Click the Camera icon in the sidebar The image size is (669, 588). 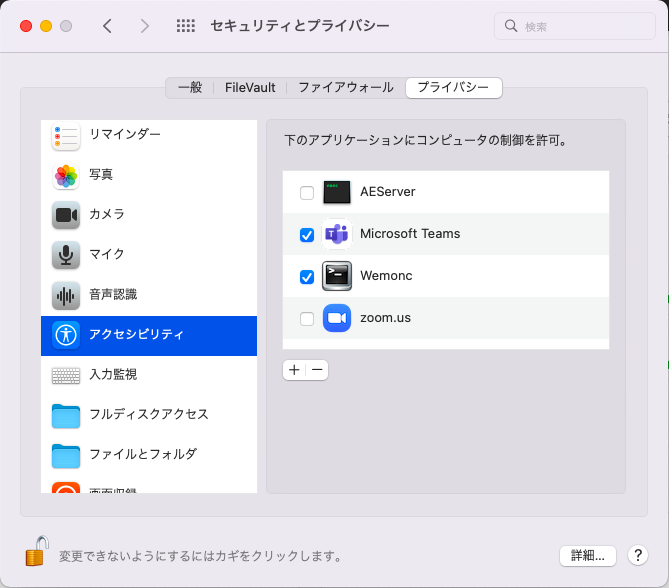pyautogui.click(x=66, y=215)
